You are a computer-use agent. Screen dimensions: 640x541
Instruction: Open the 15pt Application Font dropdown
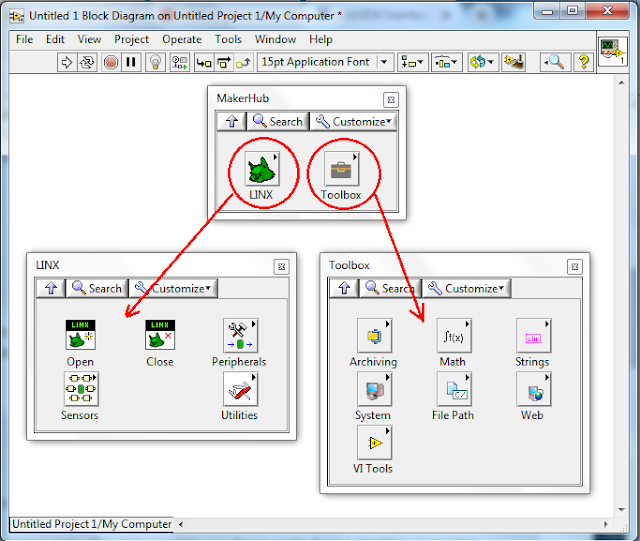(325, 62)
